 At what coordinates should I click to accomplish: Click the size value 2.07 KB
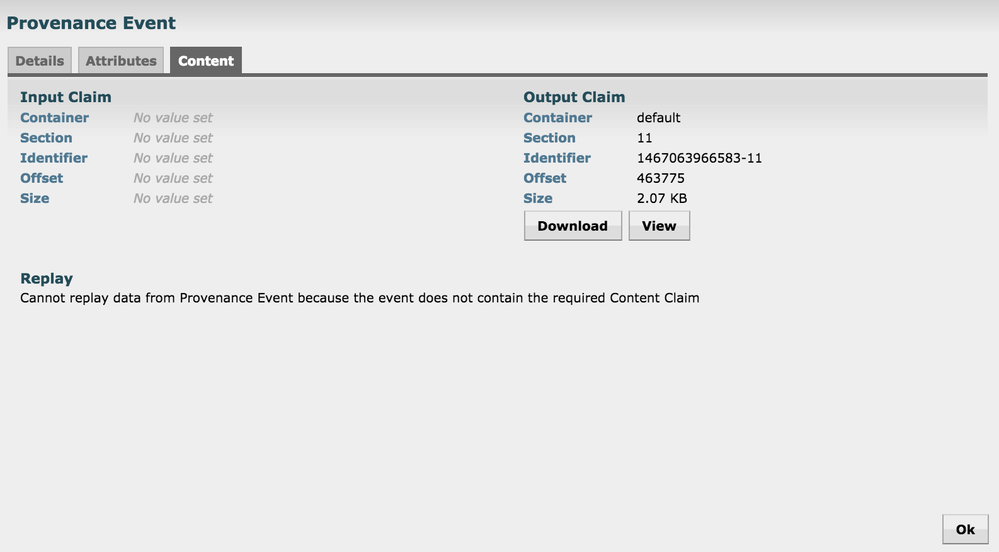(x=662, y=198)
